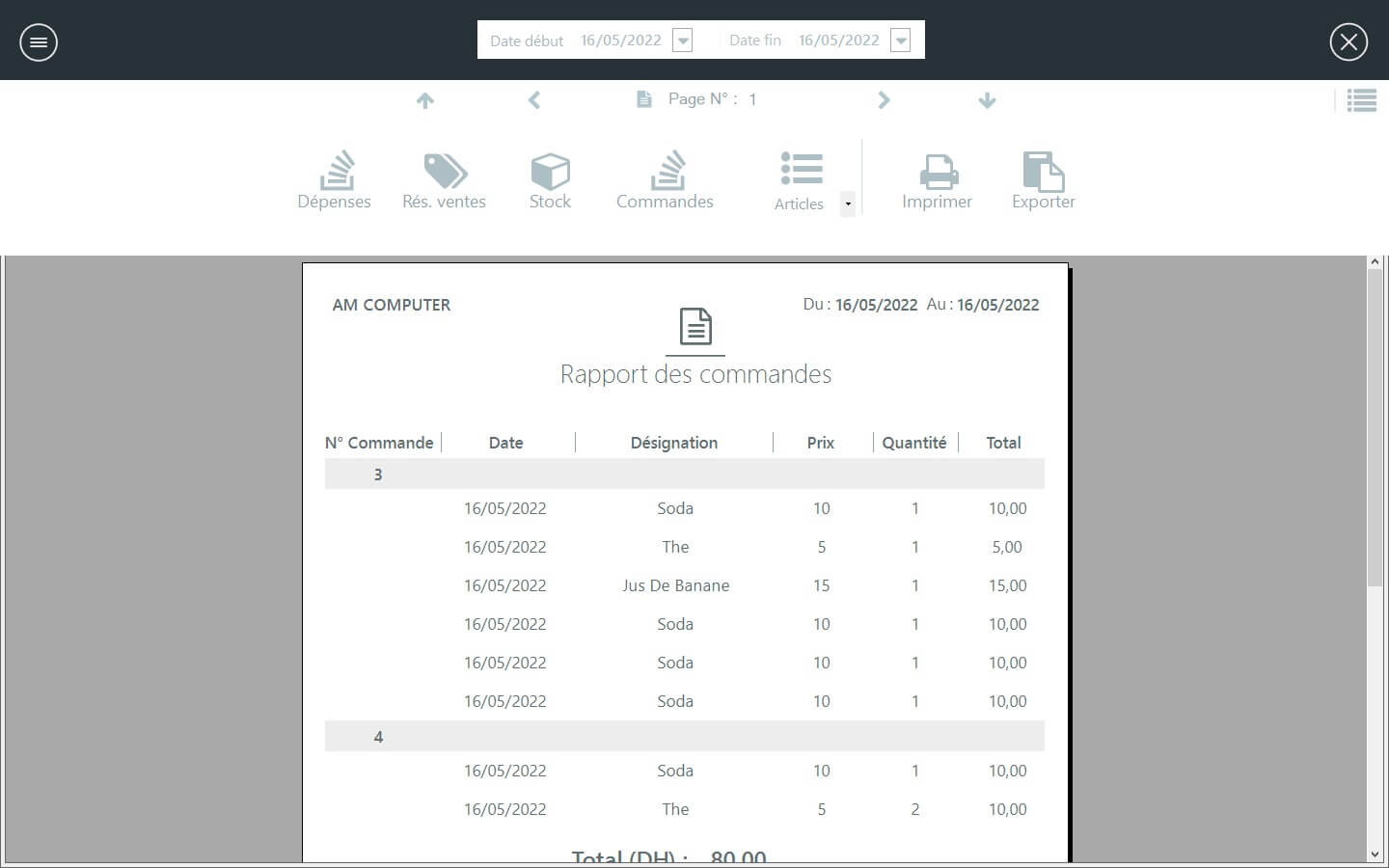Open the Dépenses report
Image resolution: width=1389 pixels, height=868 pixels.
click(335, 180)
